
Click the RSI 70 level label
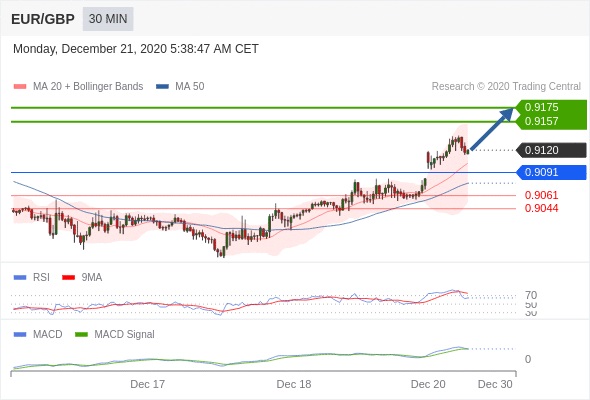(x=531, y=295)
